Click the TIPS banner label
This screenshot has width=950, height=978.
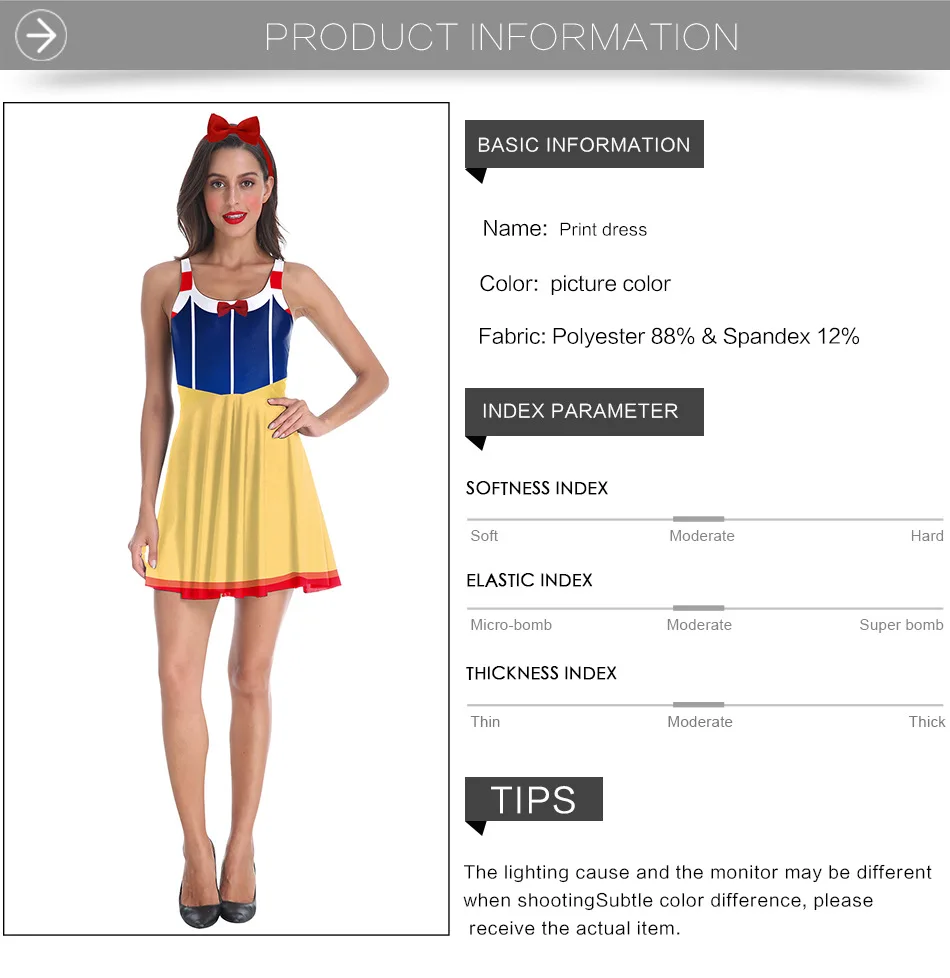[533, 799]
